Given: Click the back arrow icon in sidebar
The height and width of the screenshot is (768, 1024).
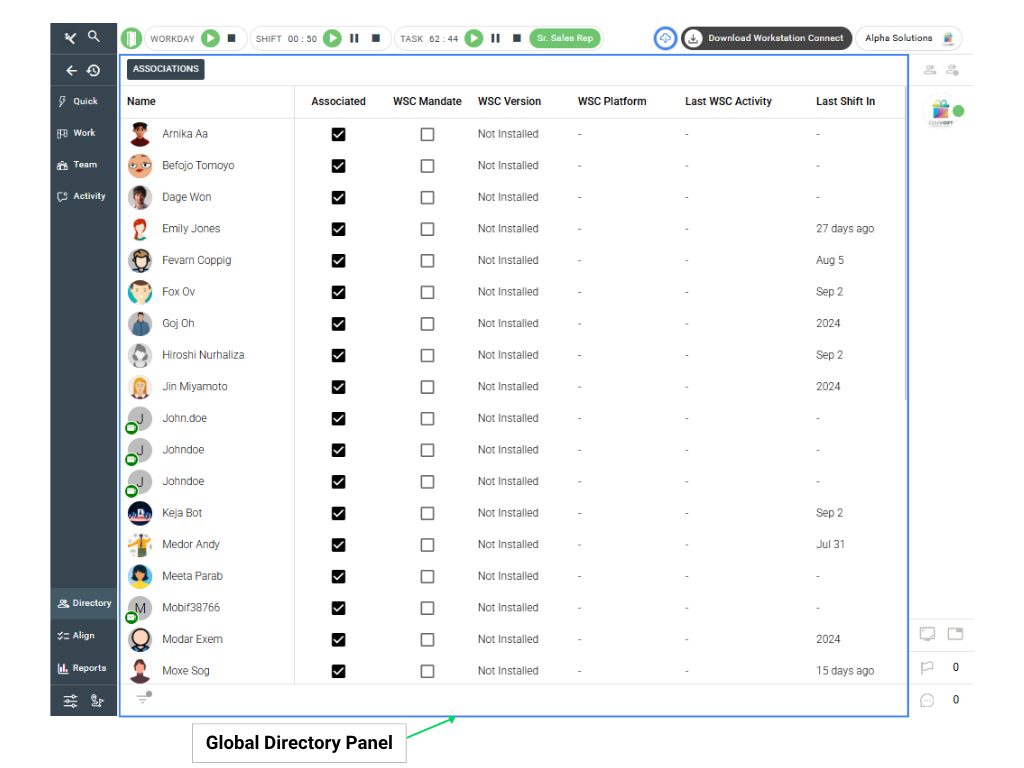Looking at the screenshot, I should click(71, 71).
